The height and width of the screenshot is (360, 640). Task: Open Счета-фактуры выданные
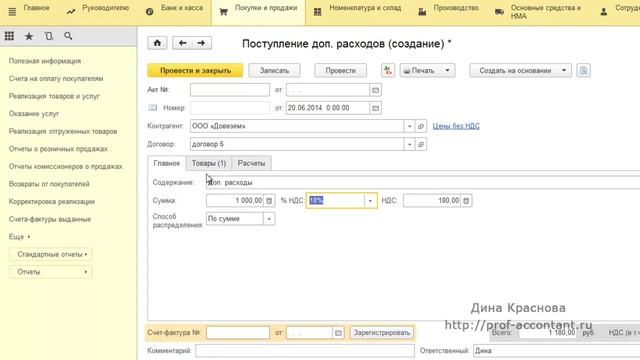50,219
